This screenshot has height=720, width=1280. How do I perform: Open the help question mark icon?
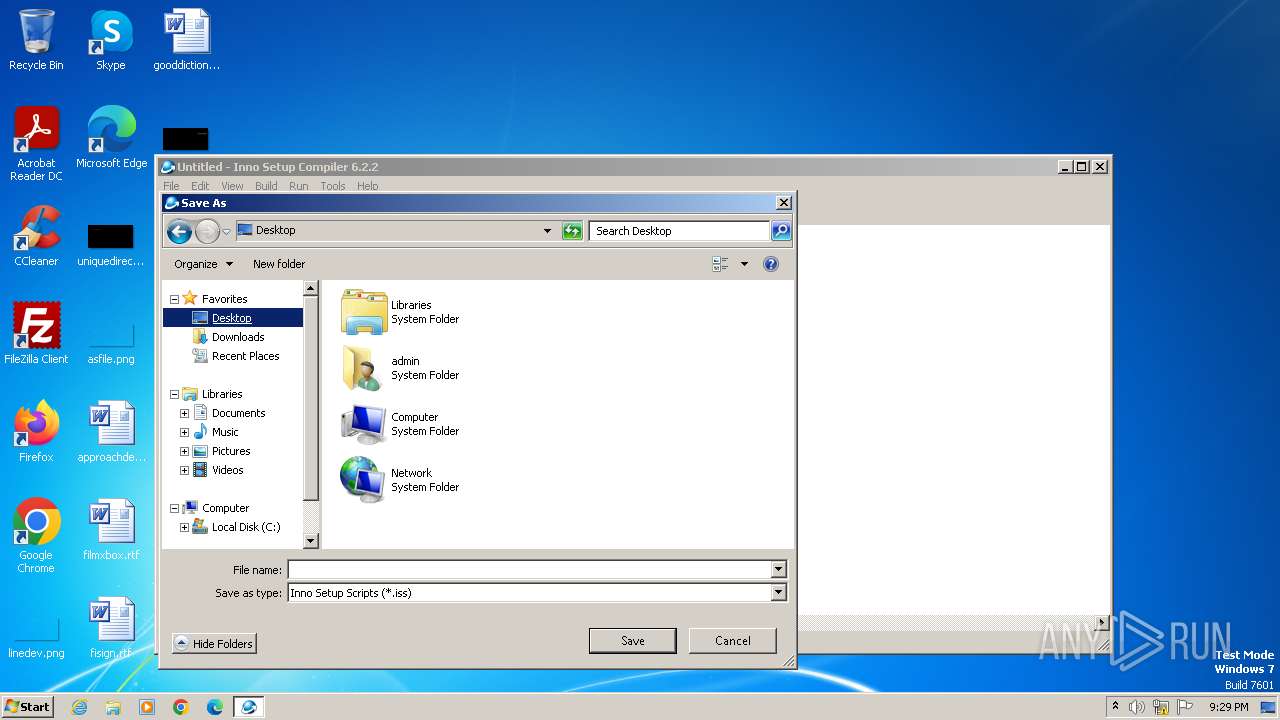pyautogui.click(x=771, y=264)
